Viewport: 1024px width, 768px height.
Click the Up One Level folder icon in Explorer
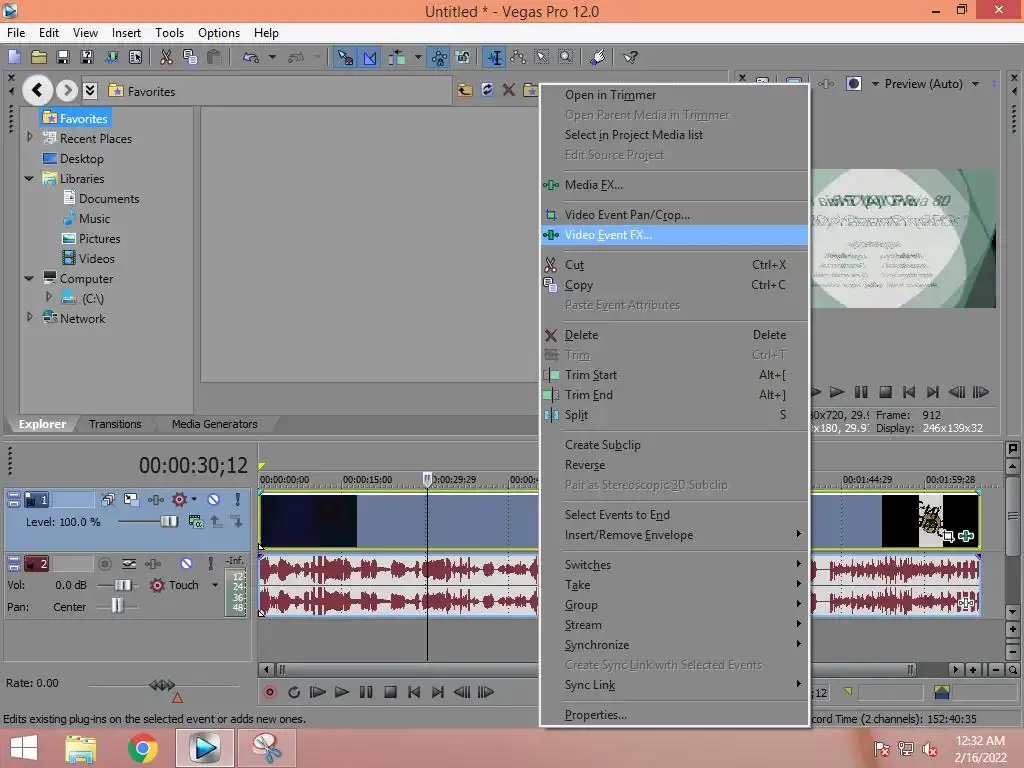pyautogui.click(x=465, y=89)
